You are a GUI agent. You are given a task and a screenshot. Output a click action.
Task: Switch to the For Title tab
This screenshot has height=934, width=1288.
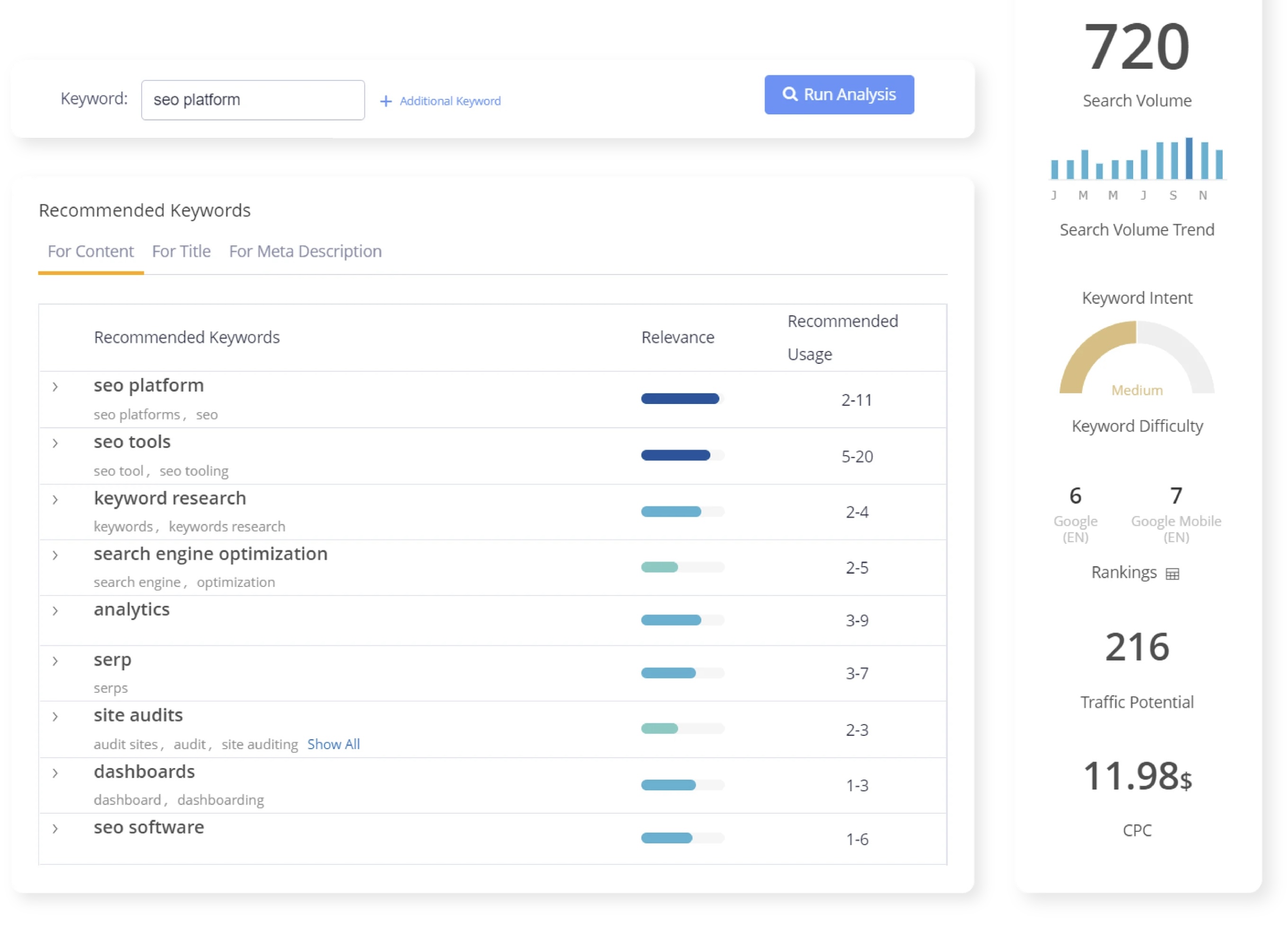click(x=181, y=251)
